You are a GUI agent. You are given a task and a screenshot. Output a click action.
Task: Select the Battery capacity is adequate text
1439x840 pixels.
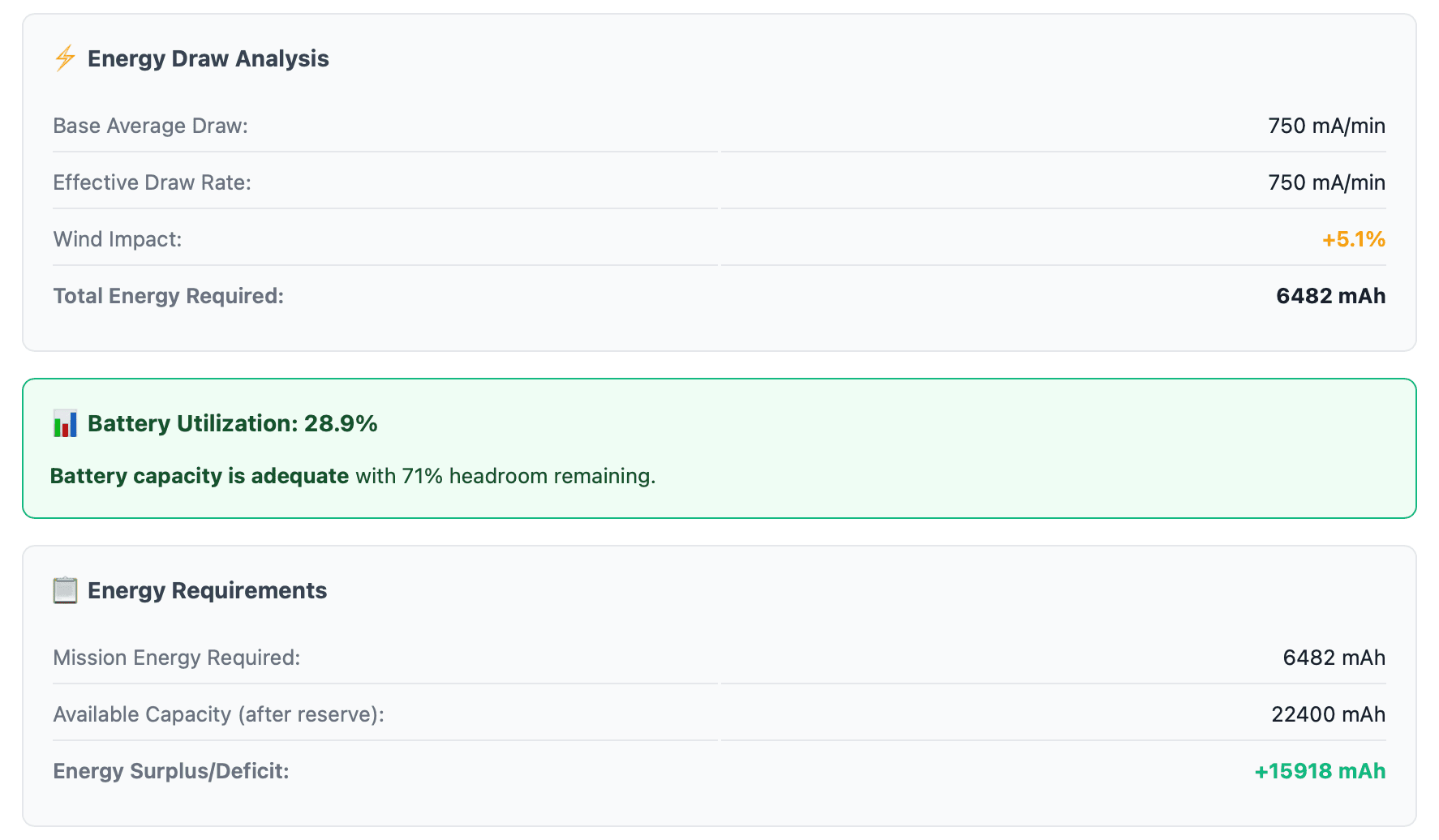(200, 476)
